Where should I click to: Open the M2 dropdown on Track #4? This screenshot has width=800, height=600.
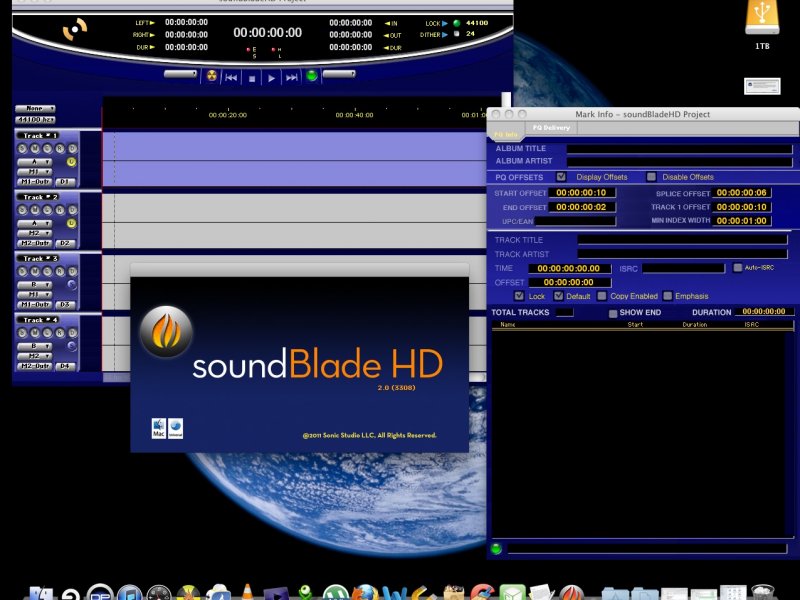(35, 356)
